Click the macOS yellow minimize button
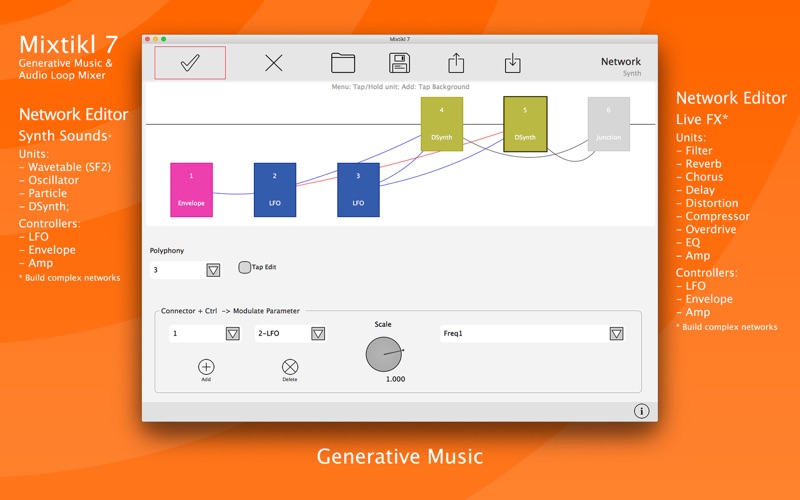Viewport: 800px width, 500px height. pyautogui.click(x=156, y=39)
